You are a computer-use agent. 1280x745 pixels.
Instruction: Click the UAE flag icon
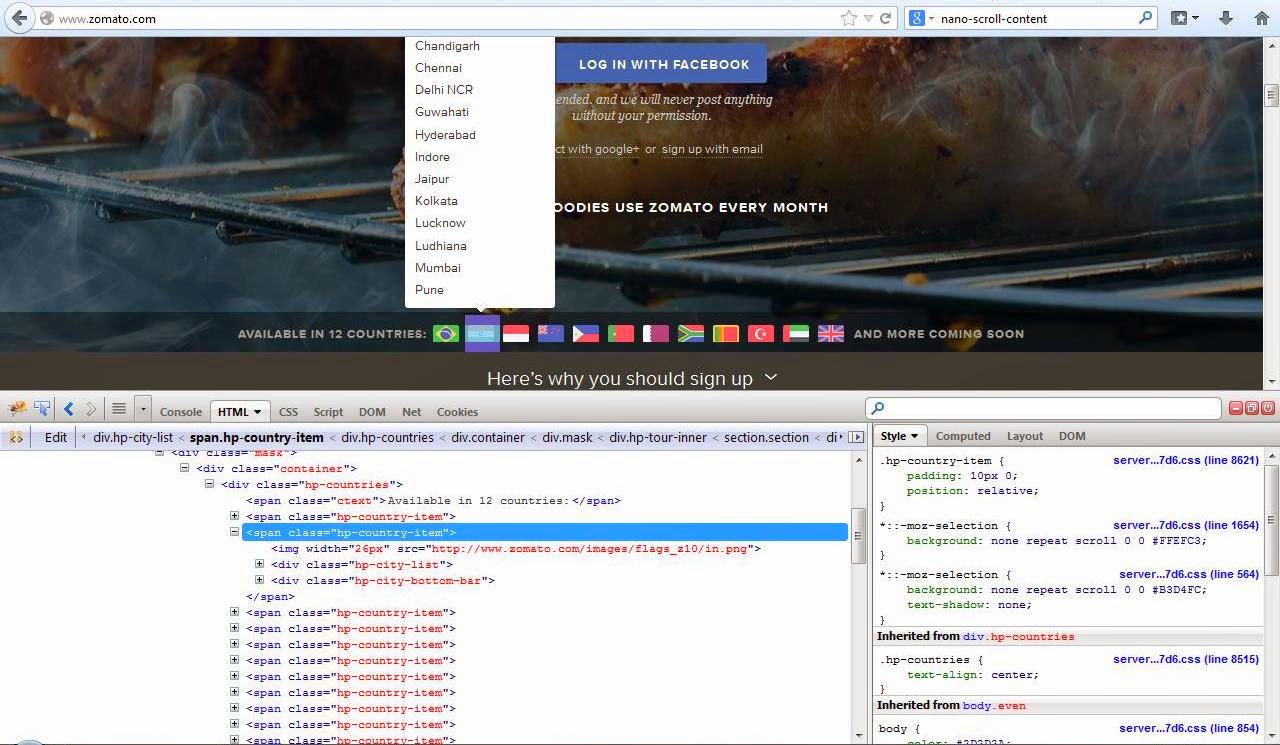tap(796, 334)
